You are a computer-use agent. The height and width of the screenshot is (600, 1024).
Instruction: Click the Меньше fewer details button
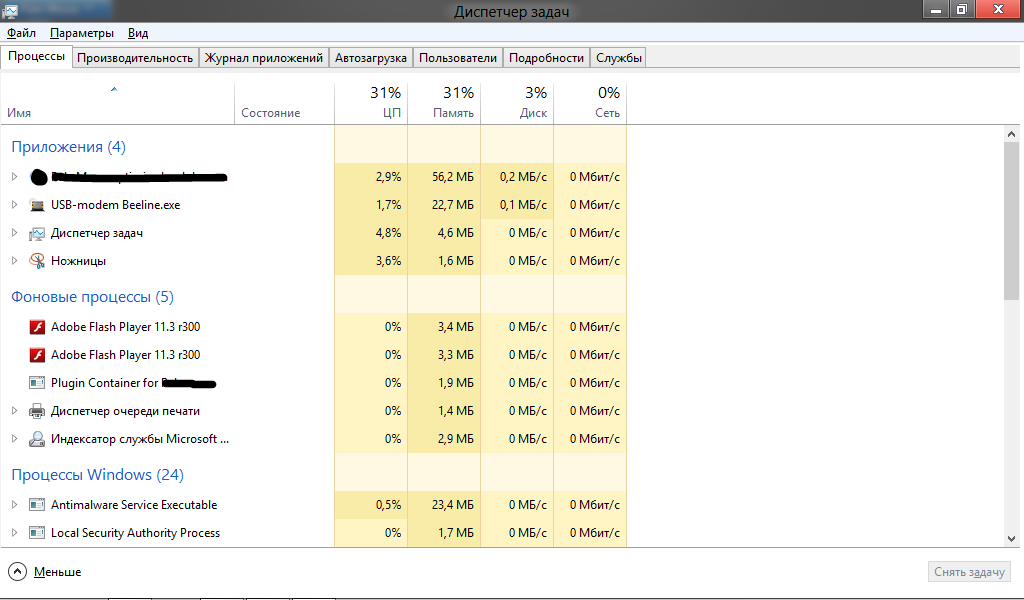click(46, 572)
